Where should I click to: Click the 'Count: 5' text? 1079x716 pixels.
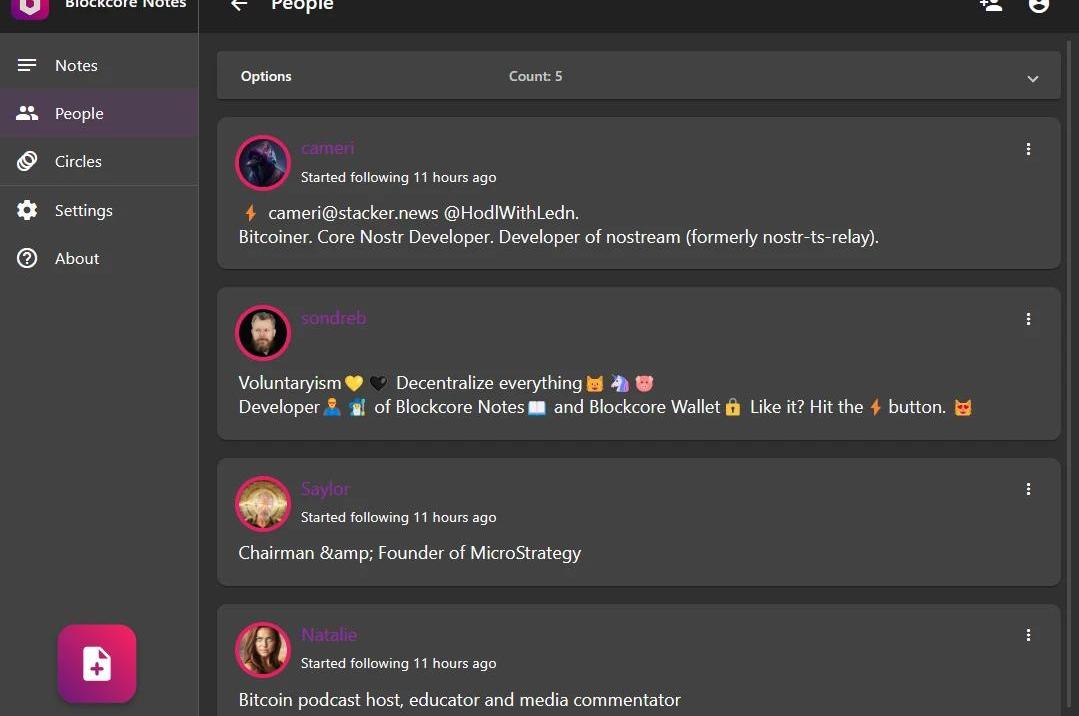coord(535,76)
